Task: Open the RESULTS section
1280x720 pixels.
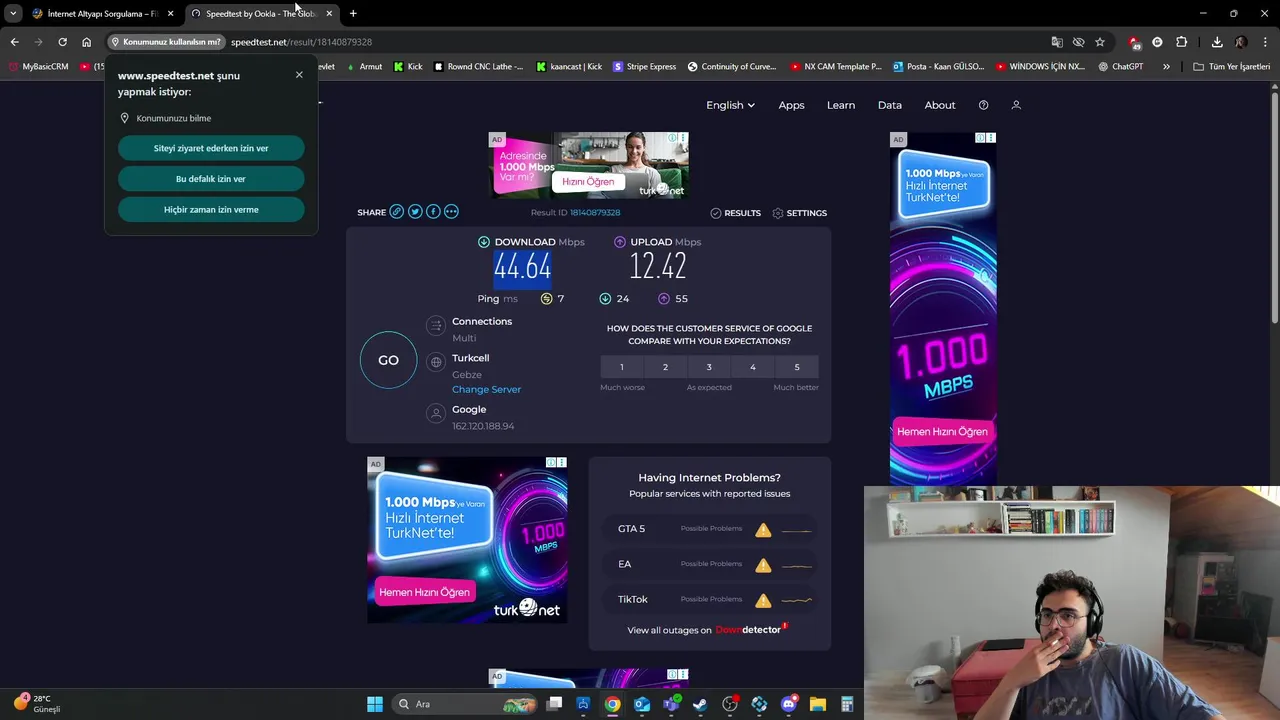Action: point(735,213)
